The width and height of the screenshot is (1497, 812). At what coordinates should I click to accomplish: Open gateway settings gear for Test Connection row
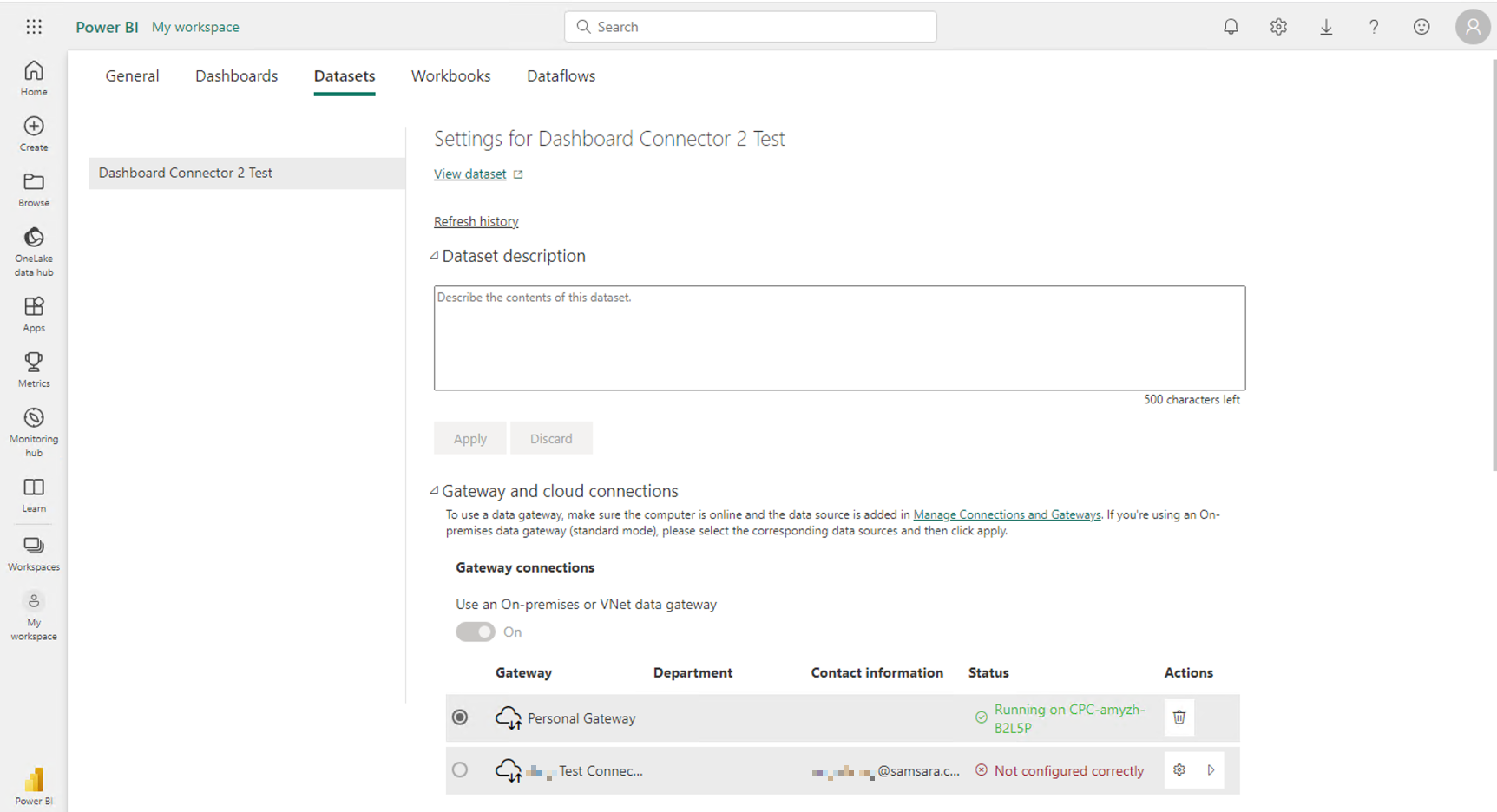coord(1179,769)
